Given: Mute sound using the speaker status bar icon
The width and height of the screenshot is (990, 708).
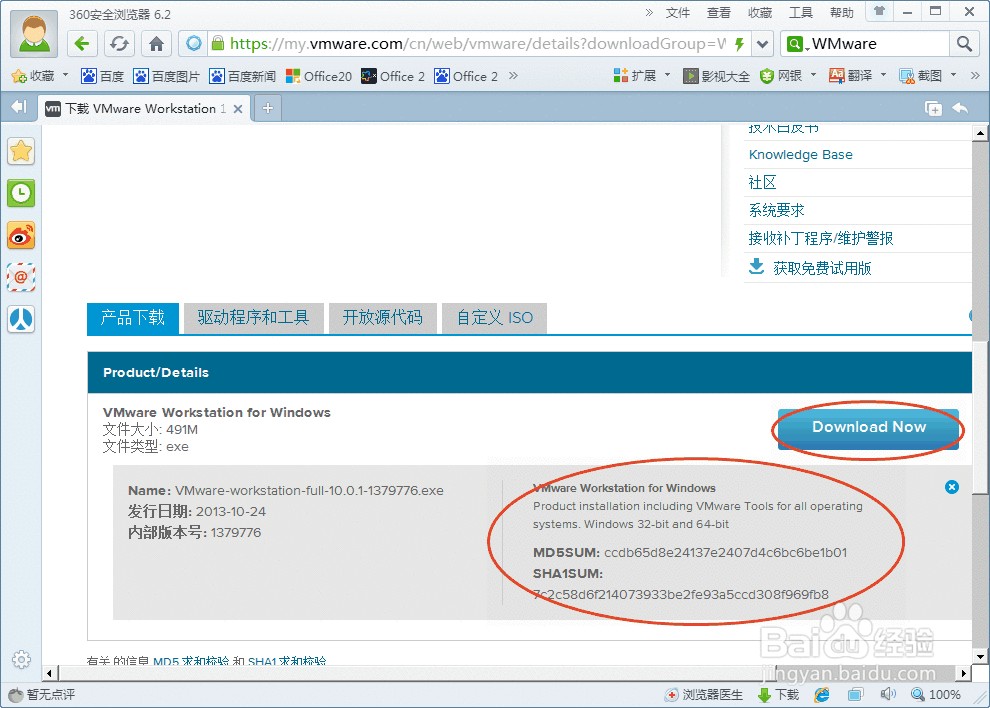Looking at the screenshot, I should click(888, 693).
